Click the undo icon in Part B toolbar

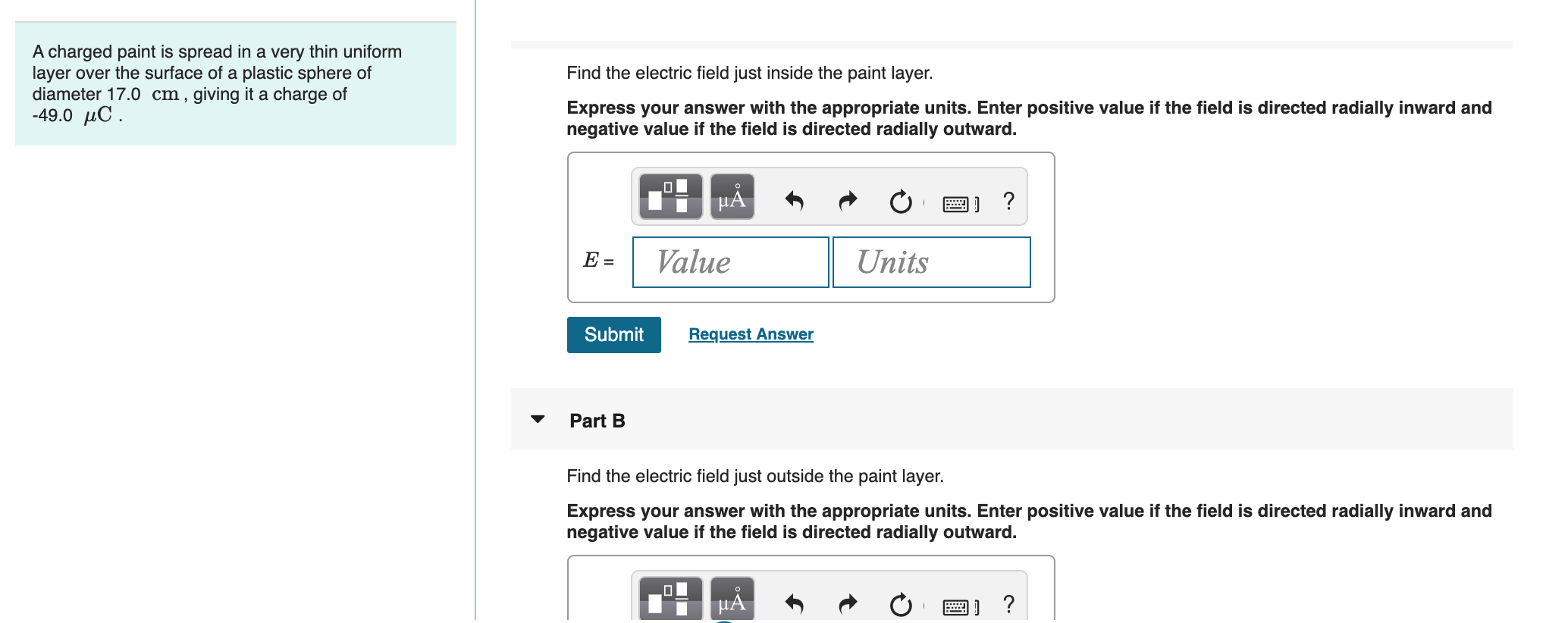[794, 604]
